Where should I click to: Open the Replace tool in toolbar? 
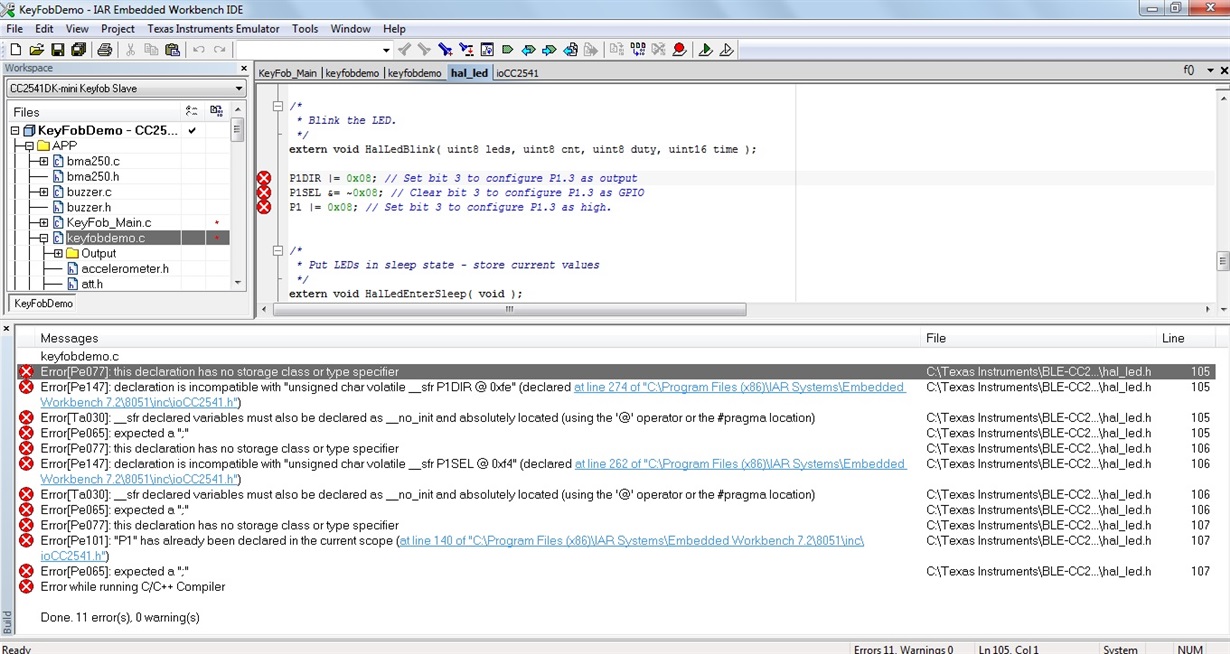(465, 49)
